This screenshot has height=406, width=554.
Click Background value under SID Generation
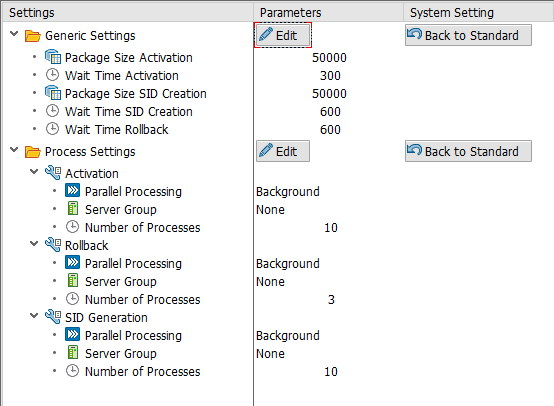click(288, 336)
